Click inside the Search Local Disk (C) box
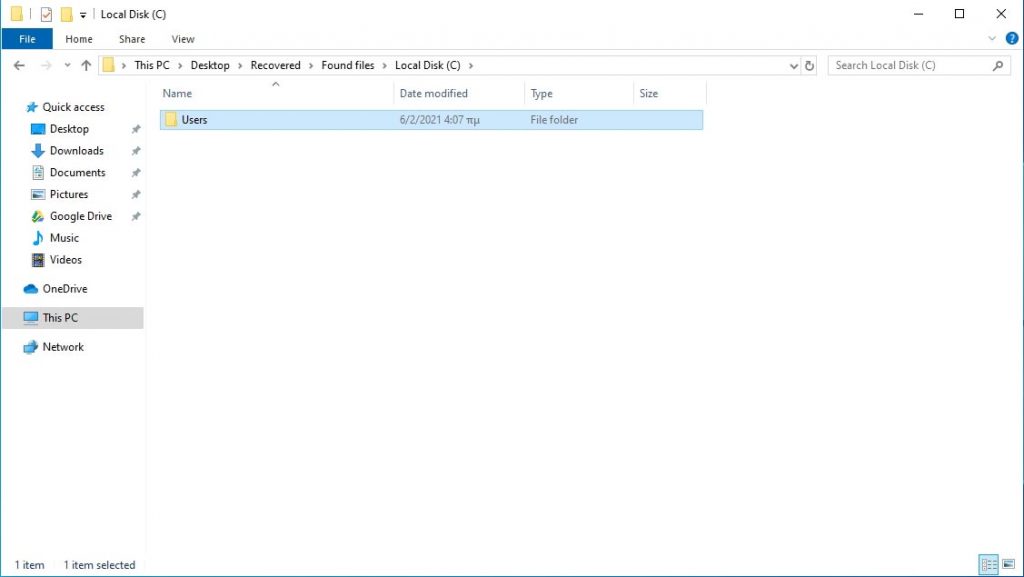Screen dimensions: 1024x577 (910, 65)
